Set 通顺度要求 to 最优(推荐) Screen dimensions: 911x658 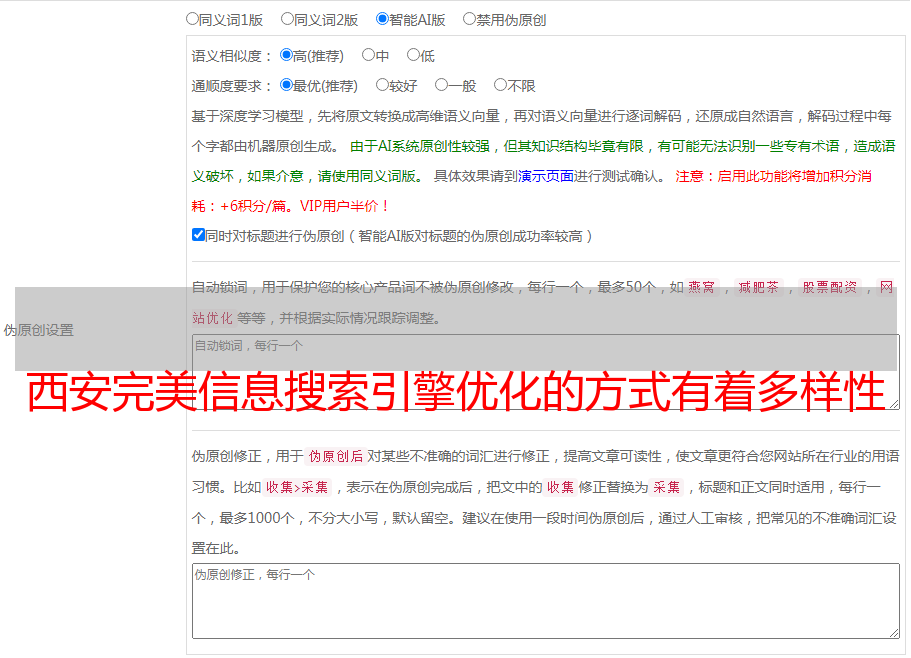click(286, 85)
